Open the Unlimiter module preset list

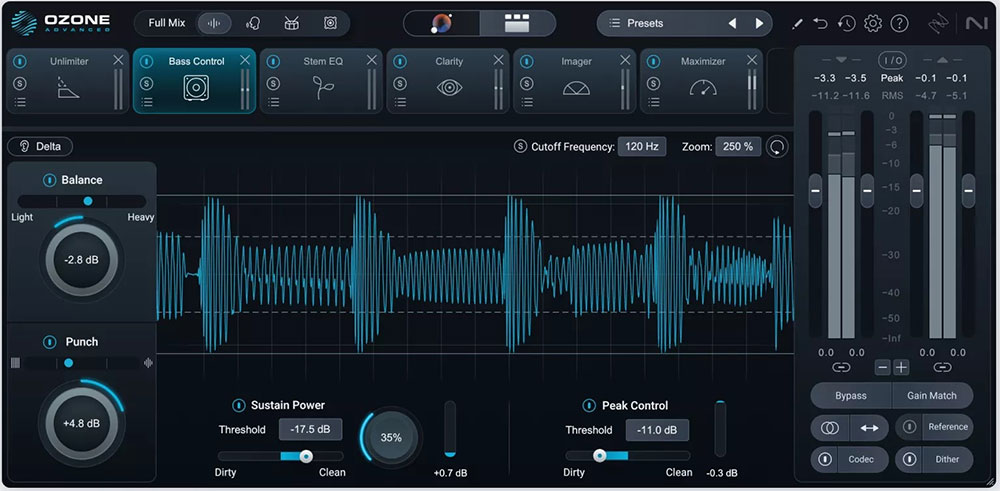click(20, 102)
